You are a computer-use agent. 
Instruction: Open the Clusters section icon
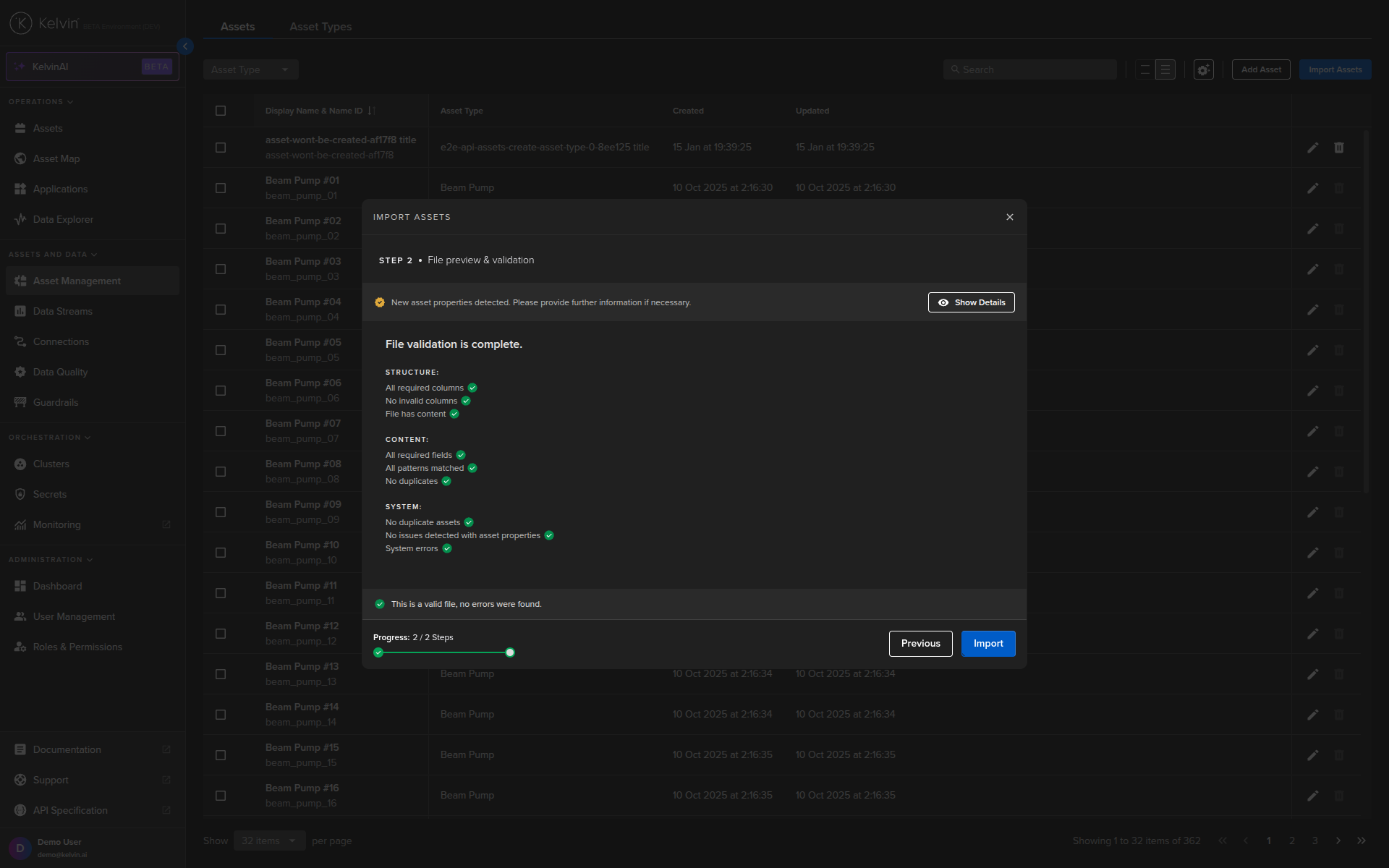(20, 464)
